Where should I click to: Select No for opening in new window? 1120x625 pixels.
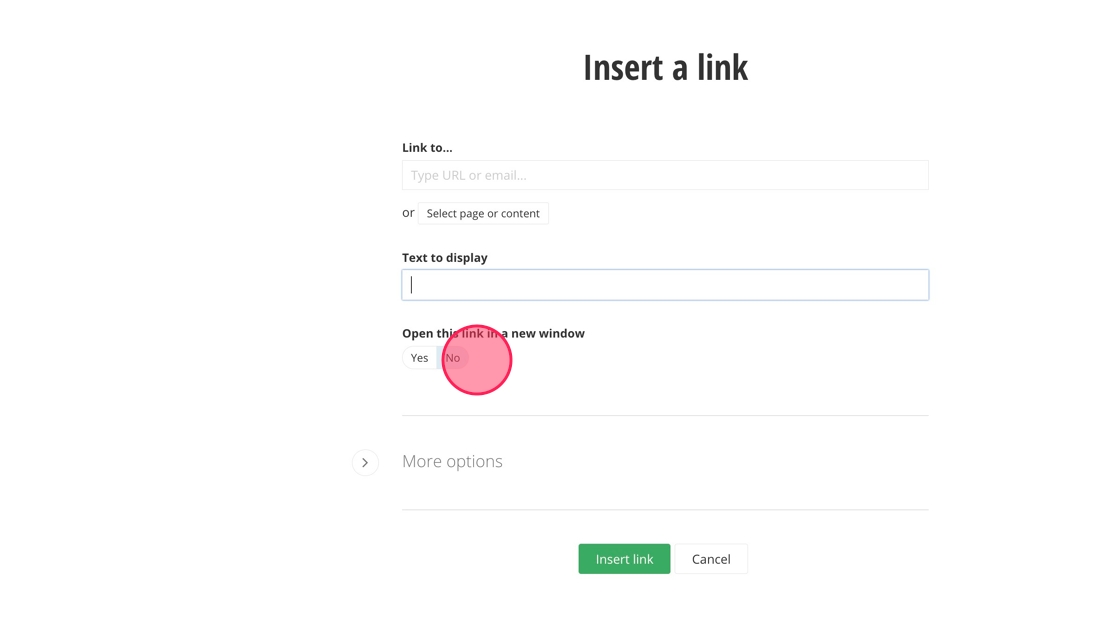[x=453, y=358]
